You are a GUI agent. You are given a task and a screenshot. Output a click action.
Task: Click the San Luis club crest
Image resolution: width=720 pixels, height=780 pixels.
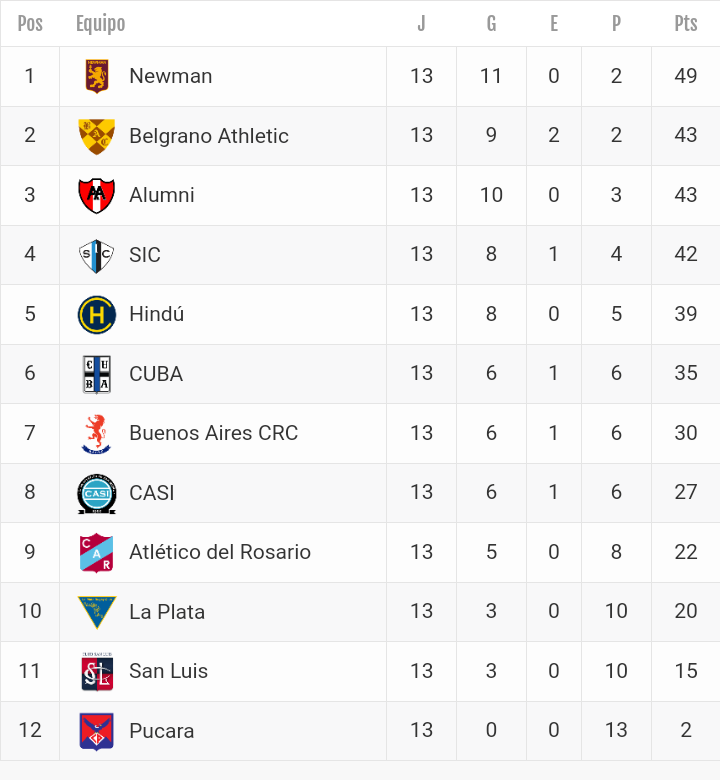pos(97,671)
